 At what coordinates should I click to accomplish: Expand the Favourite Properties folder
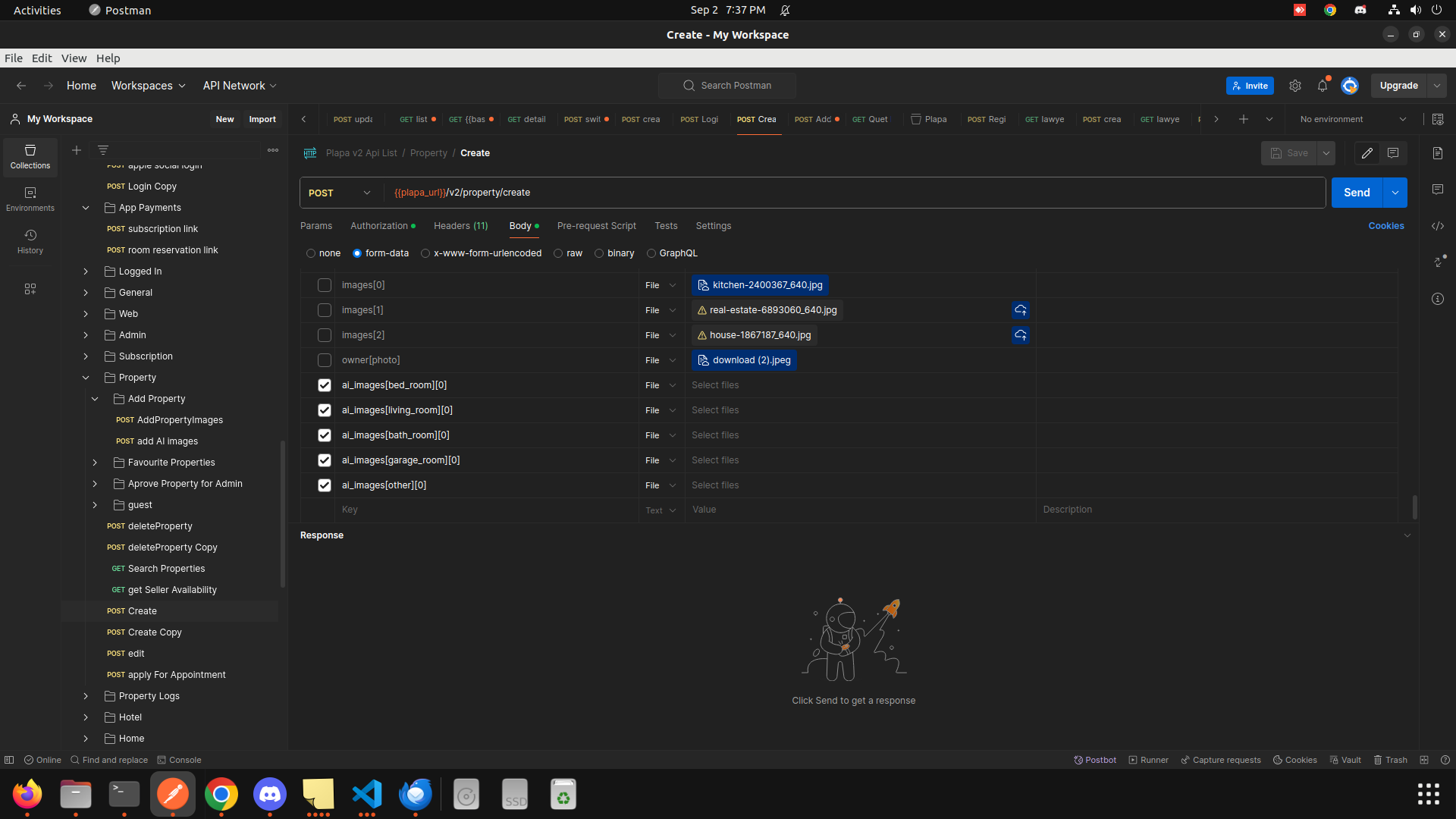[95, 463]
